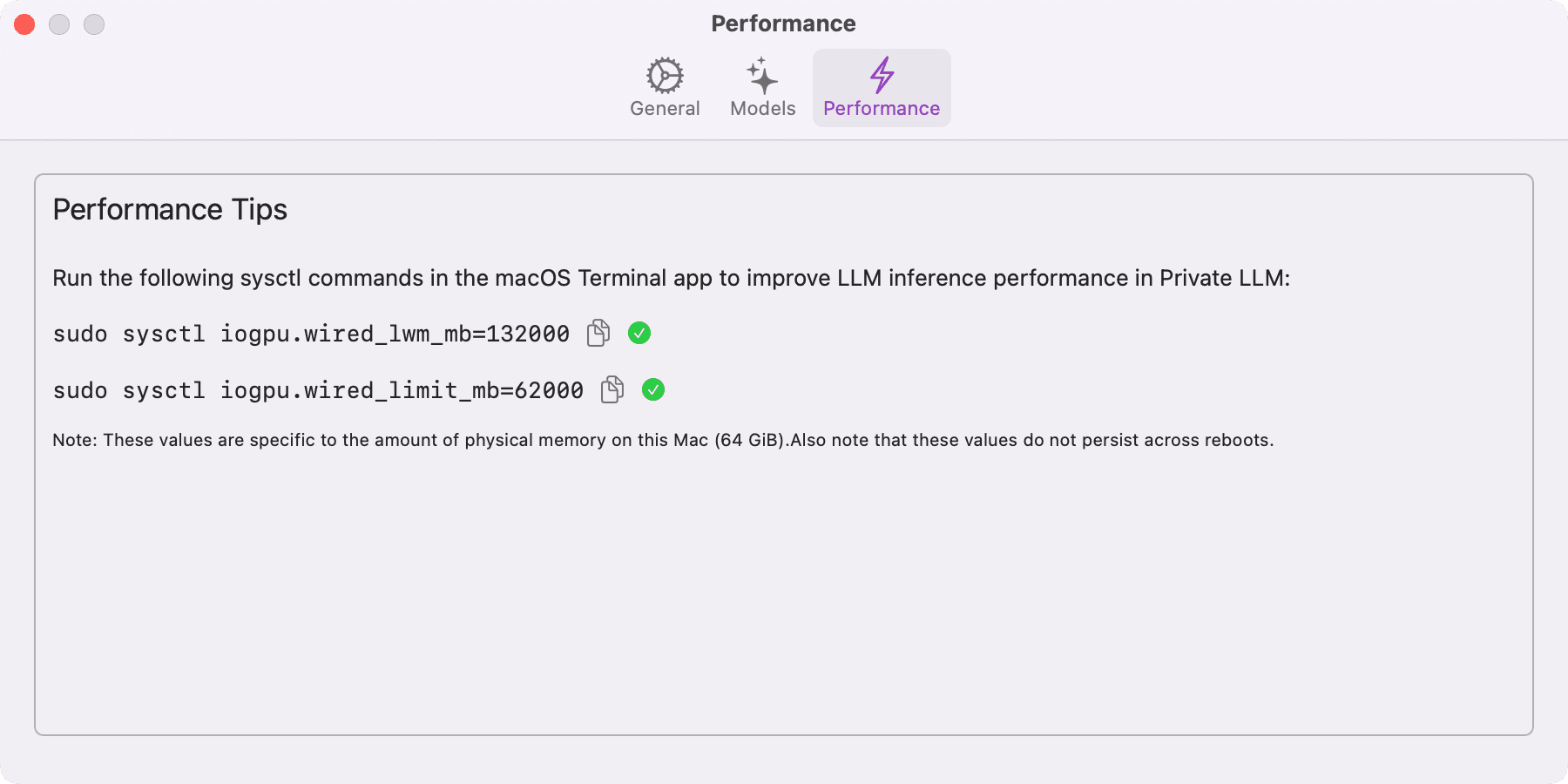Image resolution: width=1568 pixels, height=784 pixels.
Task: Select the Performance tab
Action: coord(882,87)
